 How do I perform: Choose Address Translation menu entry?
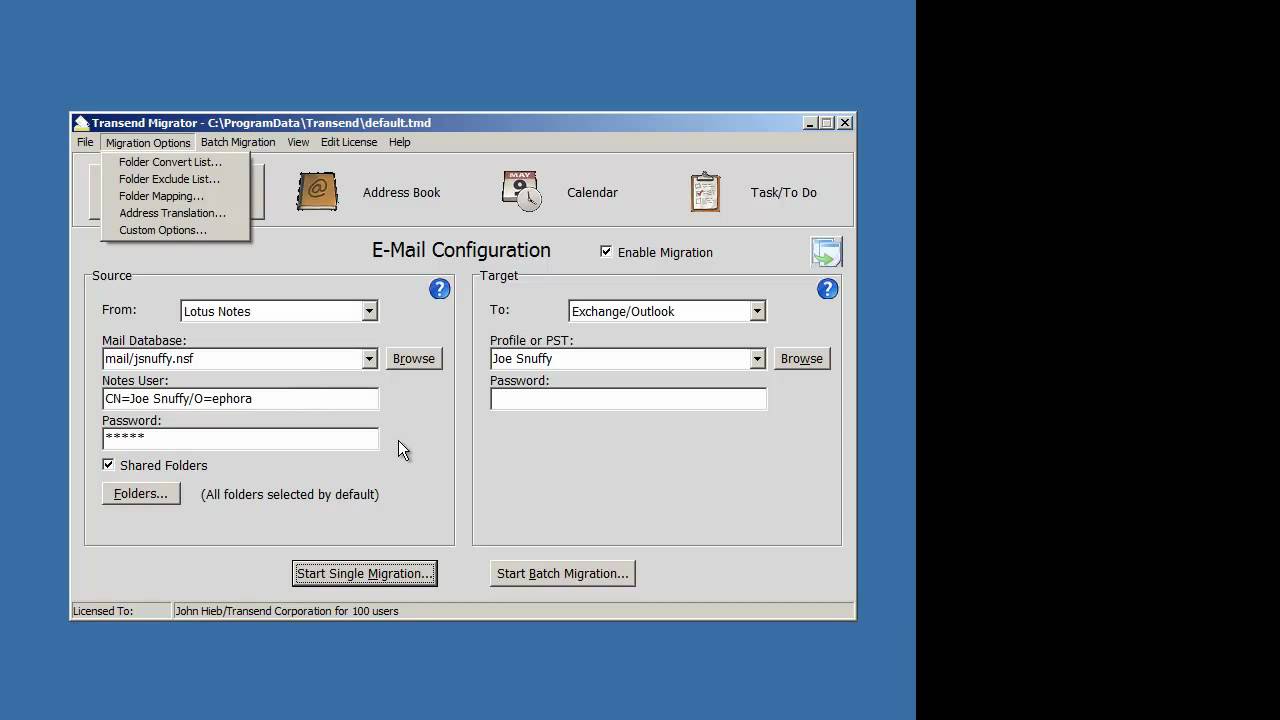175,213
